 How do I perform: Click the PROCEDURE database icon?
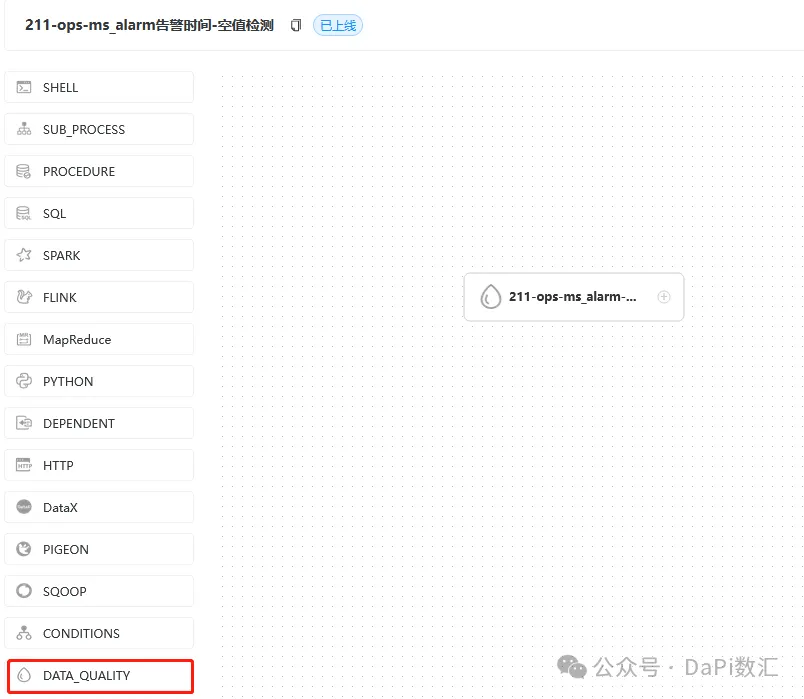coord(24,171)
